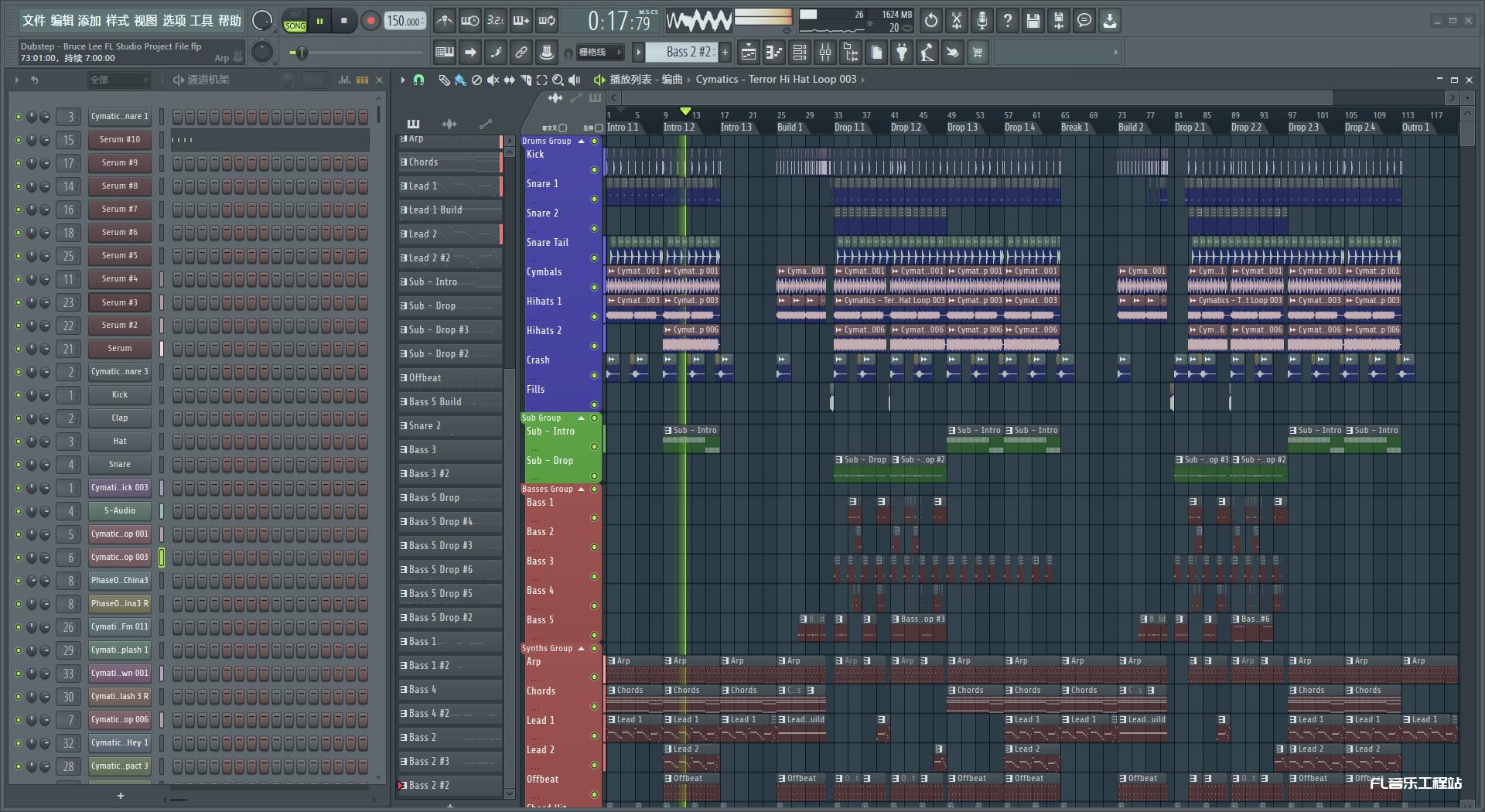Click the Serum #9 channel button
1485x812 pixels.
(119, 163)
